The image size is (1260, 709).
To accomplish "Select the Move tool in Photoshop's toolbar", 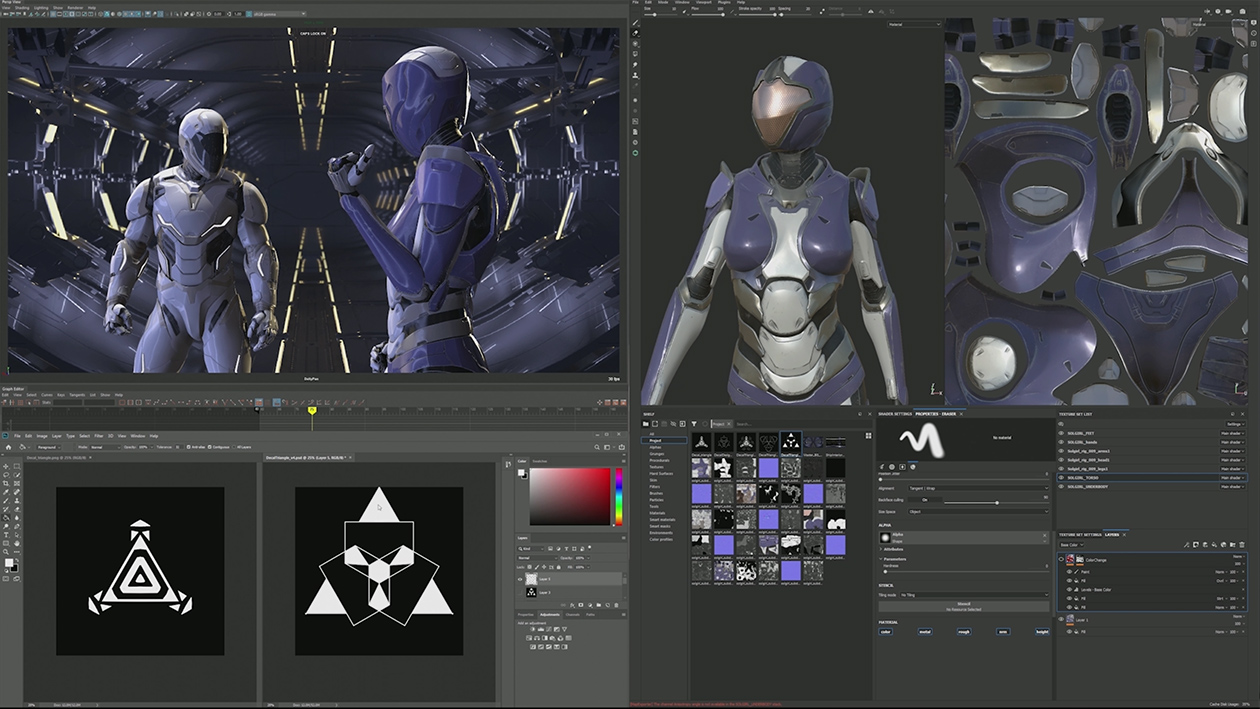I will (5, 466).
